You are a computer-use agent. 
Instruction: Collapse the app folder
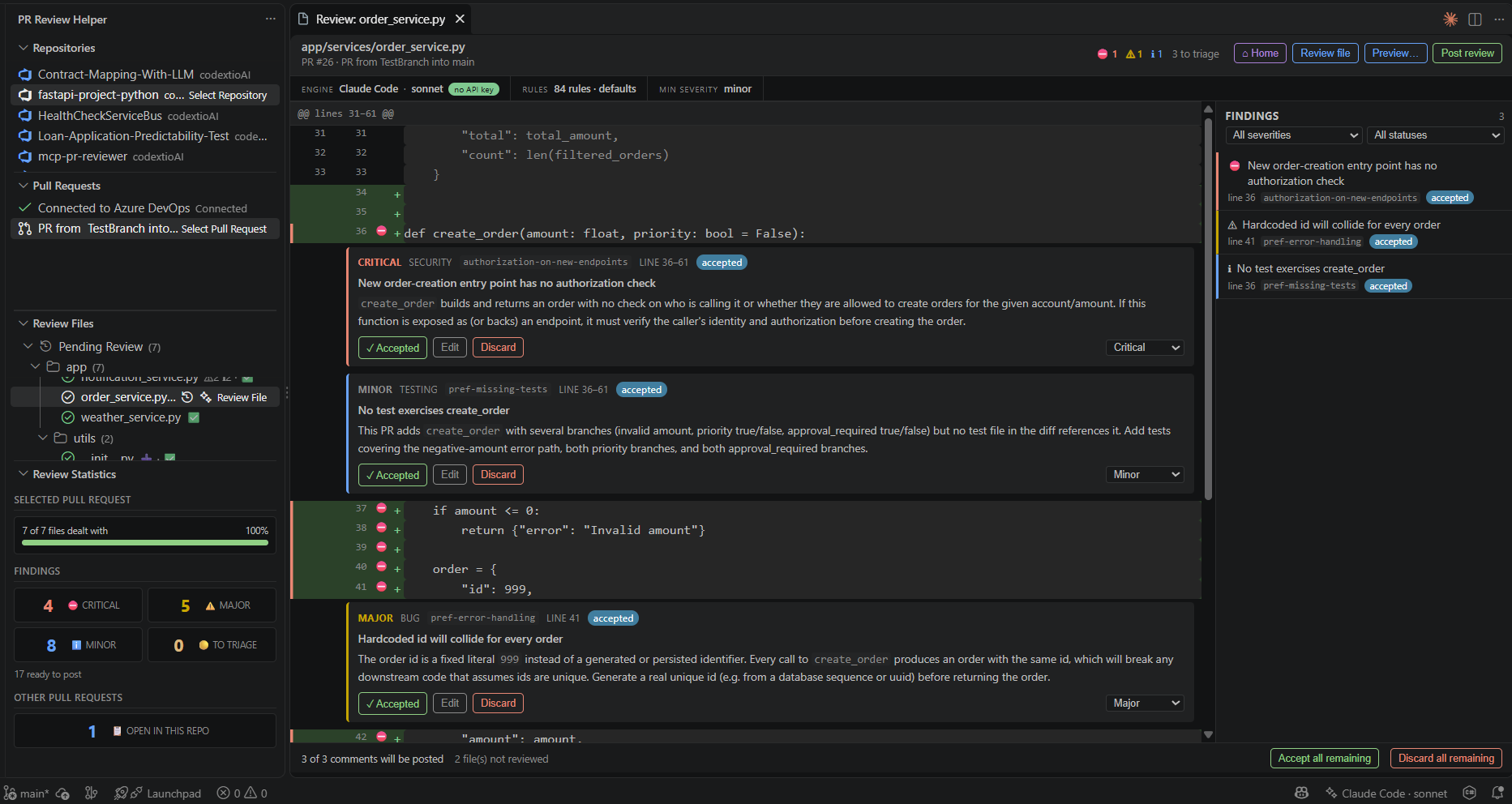tap(36, 367)
